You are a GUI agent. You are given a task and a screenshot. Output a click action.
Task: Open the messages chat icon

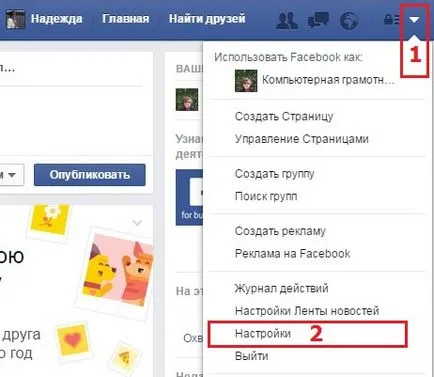pyautogui.click(x=318, y=20)
